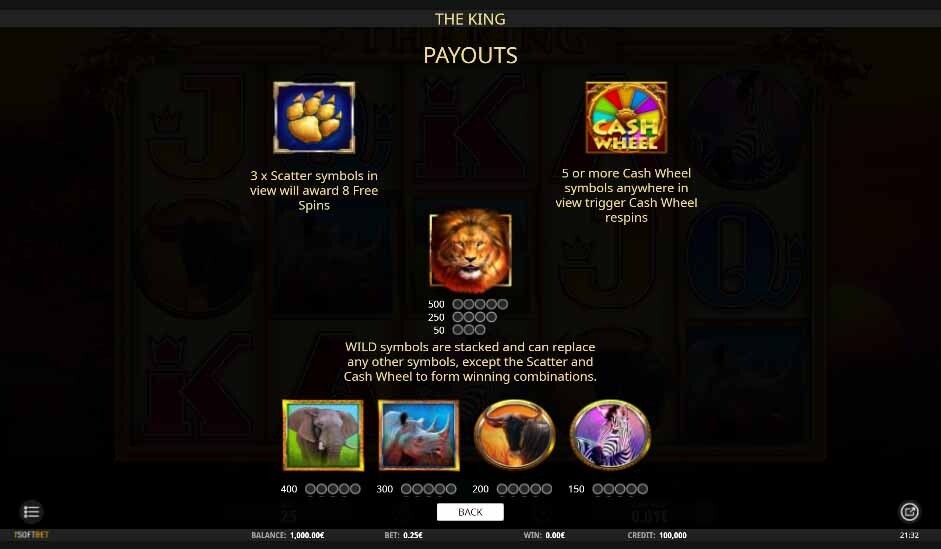The height and width of the screenshot is (549, 941).
Task: Click the balance amount 1,000.00€
Action: 307,535
